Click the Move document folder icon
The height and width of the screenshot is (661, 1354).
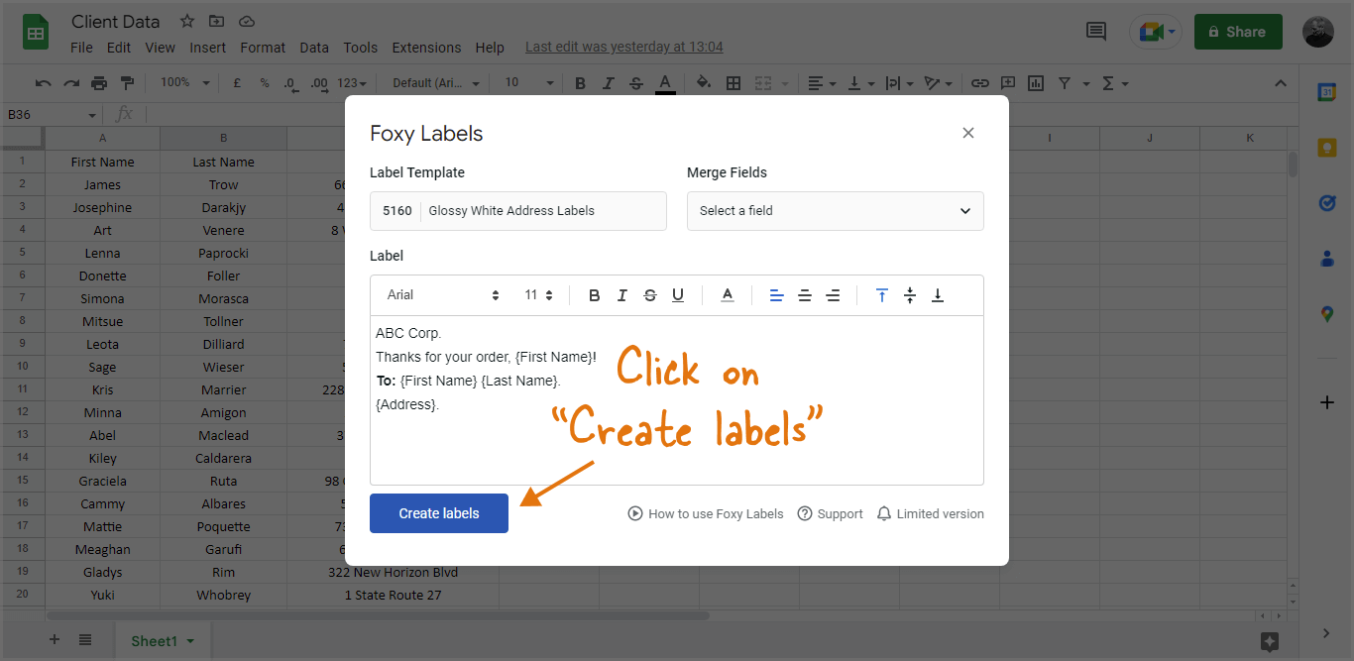click(216, 21)
